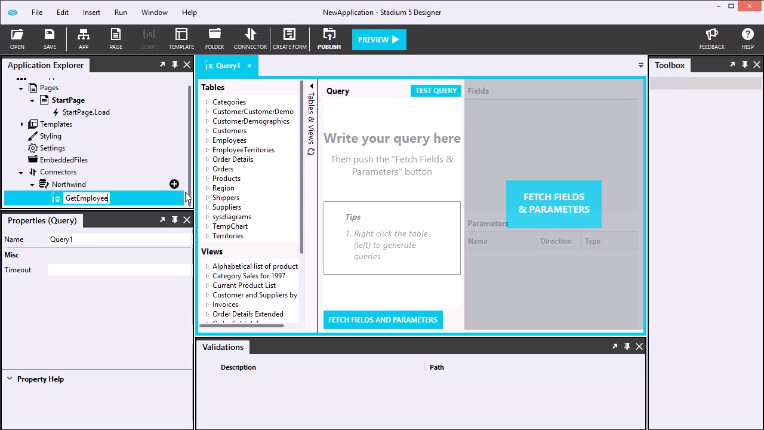Select the Products table

click(x=227, y=178)
